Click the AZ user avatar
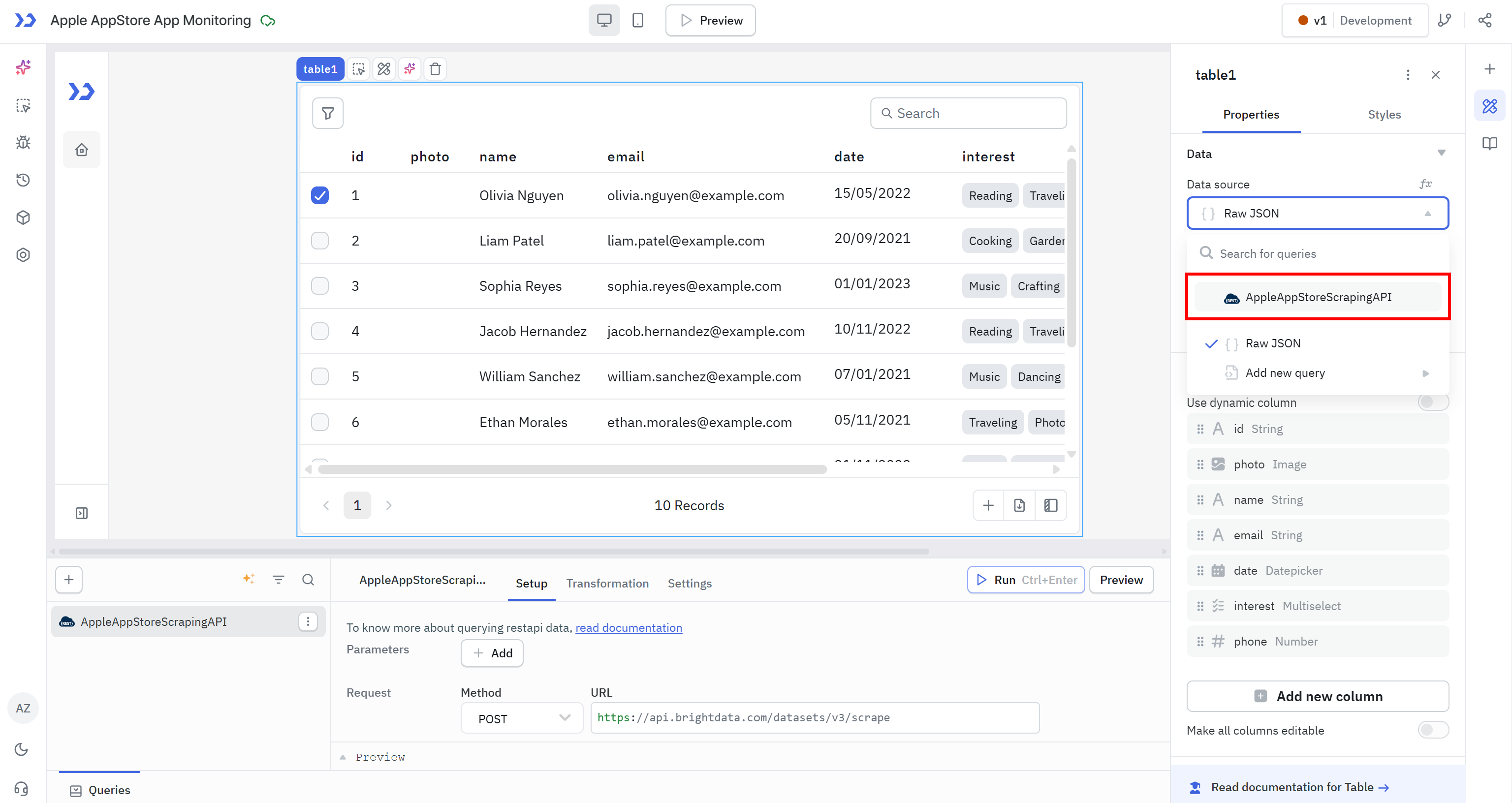The image size is (1512, 803). coord(23,709)
